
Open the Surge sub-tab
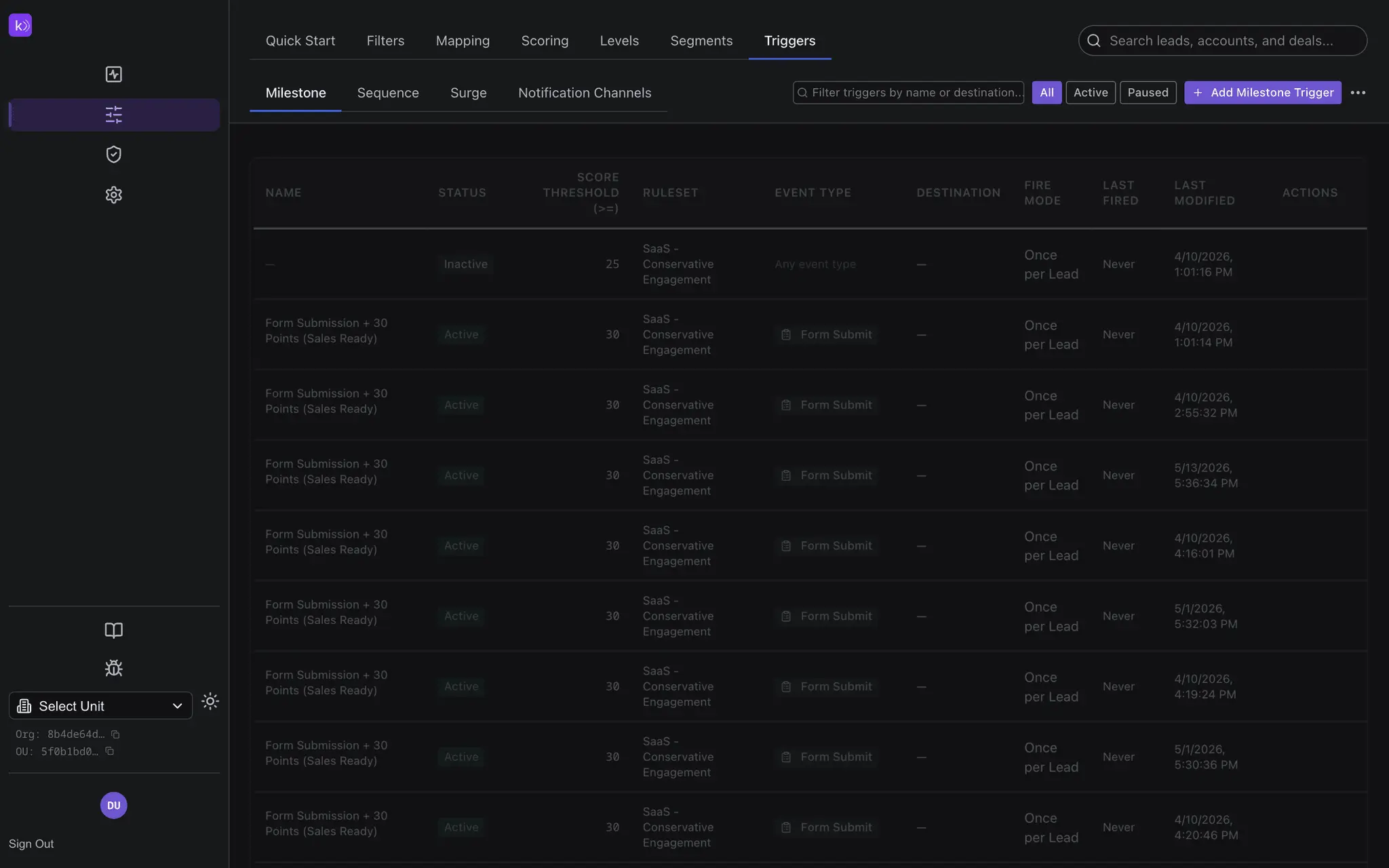click(469, 93)
